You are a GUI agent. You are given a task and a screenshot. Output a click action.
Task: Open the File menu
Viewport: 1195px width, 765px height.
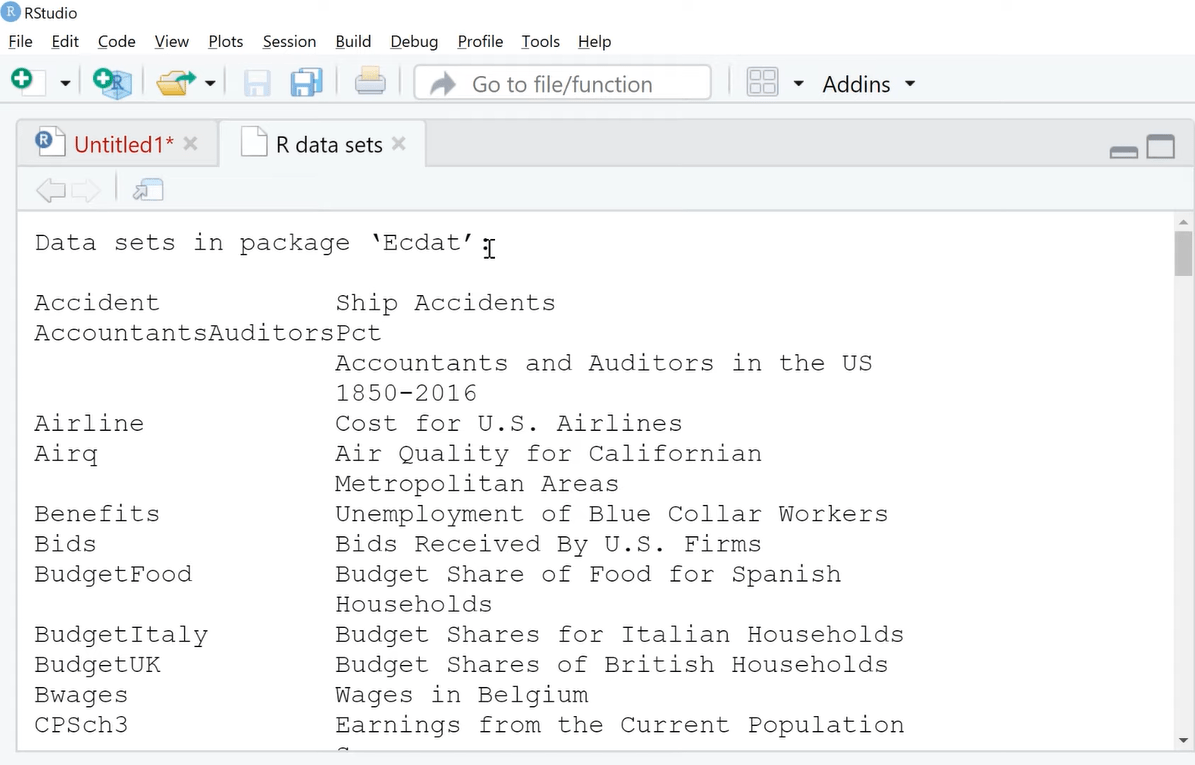[x=21, y=41]
